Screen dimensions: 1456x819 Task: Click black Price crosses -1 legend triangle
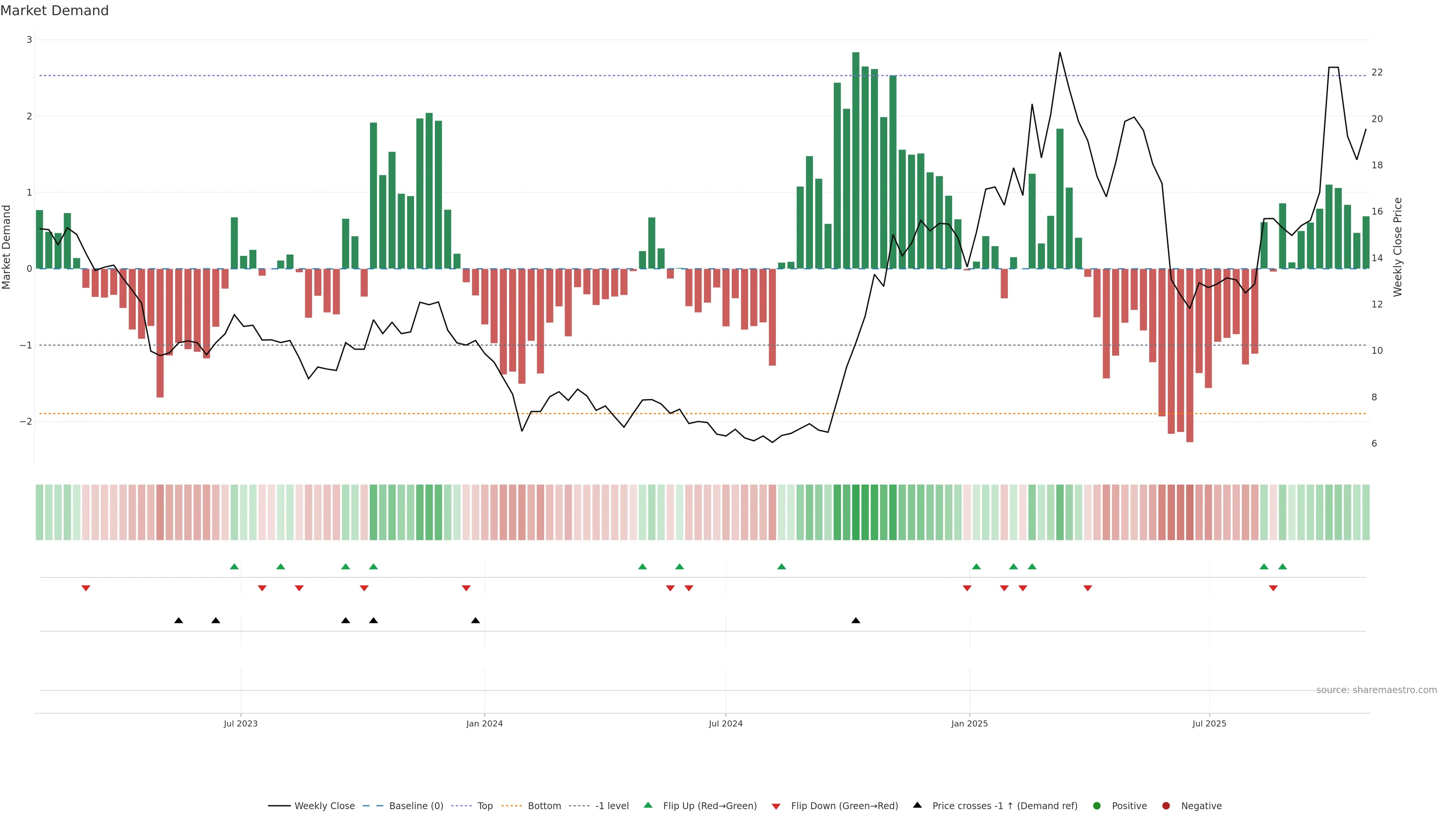pyautogui.click(x=917, y=805)
